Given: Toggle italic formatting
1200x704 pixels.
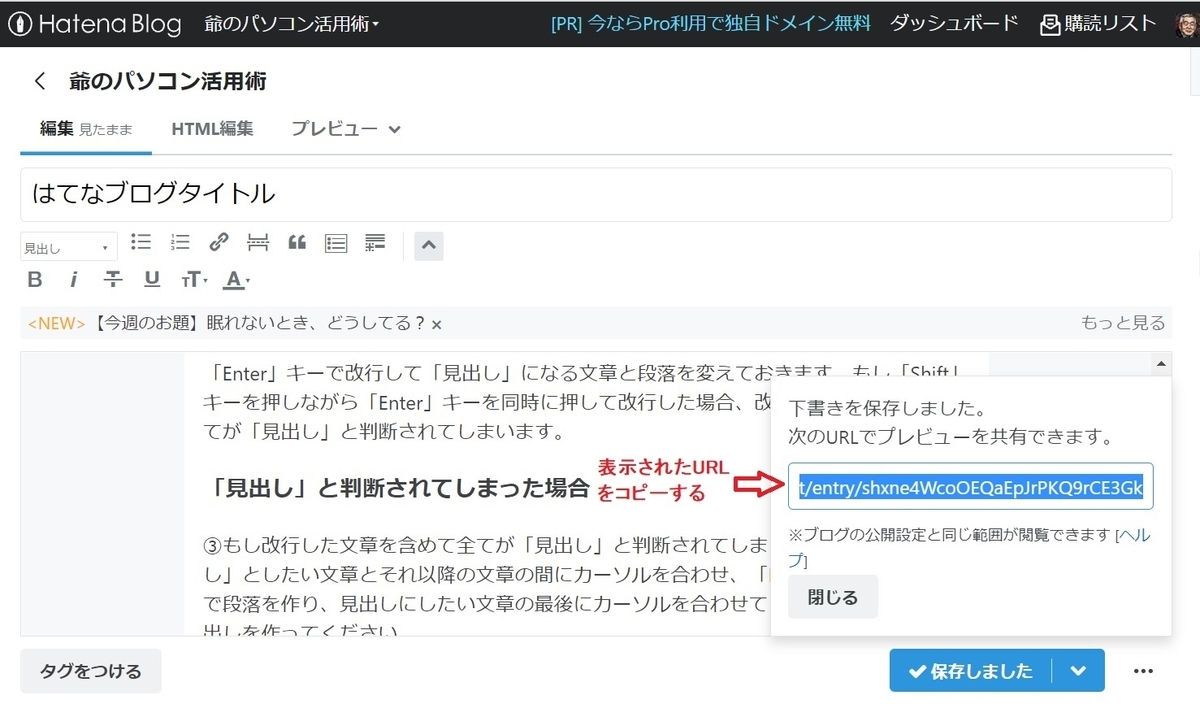Looking at the screenshot, I should (74, 280).
